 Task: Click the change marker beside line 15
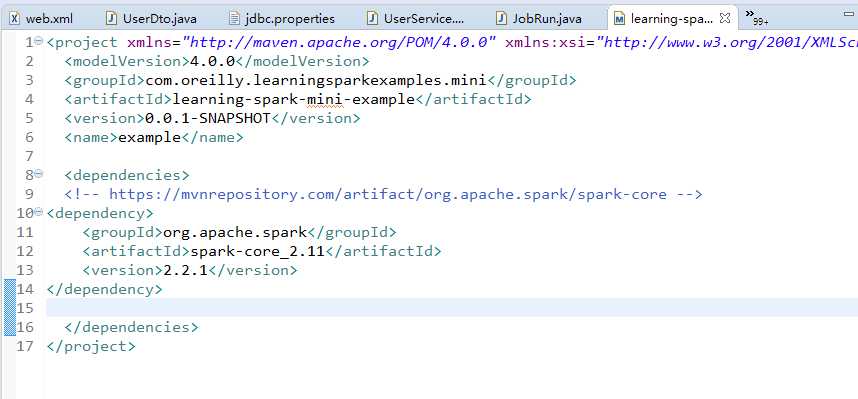click(x=10, y=308)
